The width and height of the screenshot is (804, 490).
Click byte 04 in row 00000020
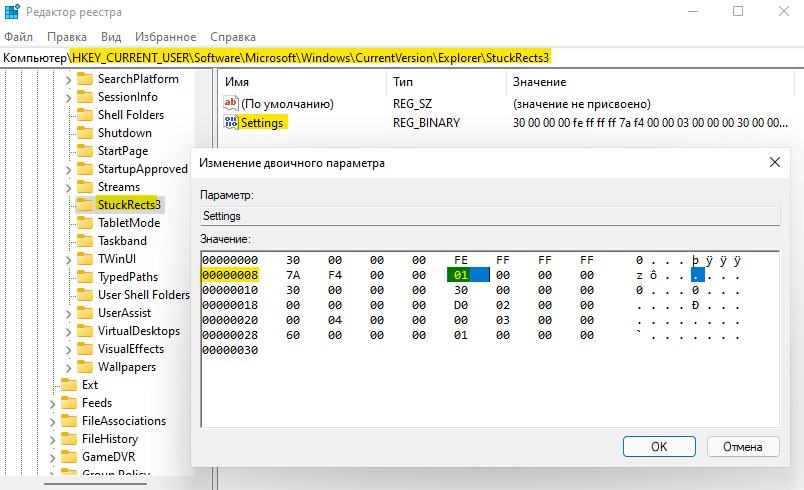click(335, 320)
